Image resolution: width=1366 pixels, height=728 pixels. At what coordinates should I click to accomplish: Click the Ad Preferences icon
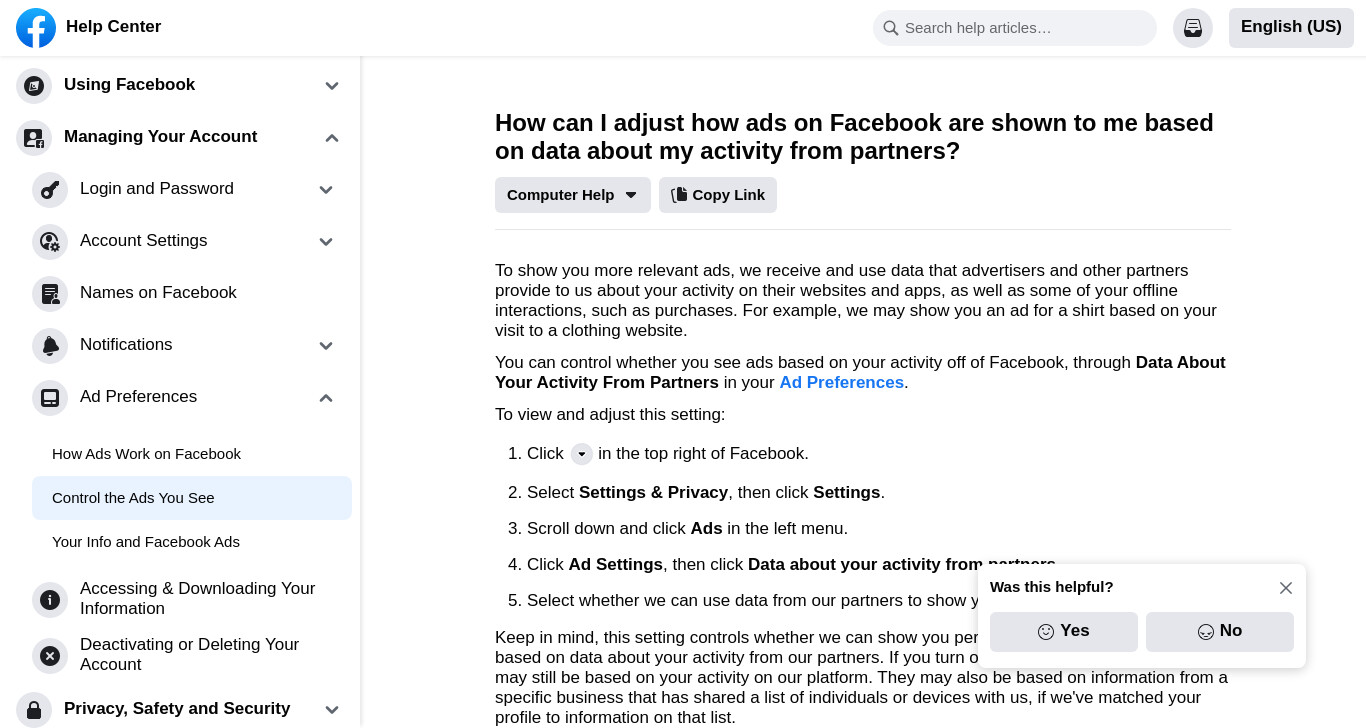coord(50,397)
